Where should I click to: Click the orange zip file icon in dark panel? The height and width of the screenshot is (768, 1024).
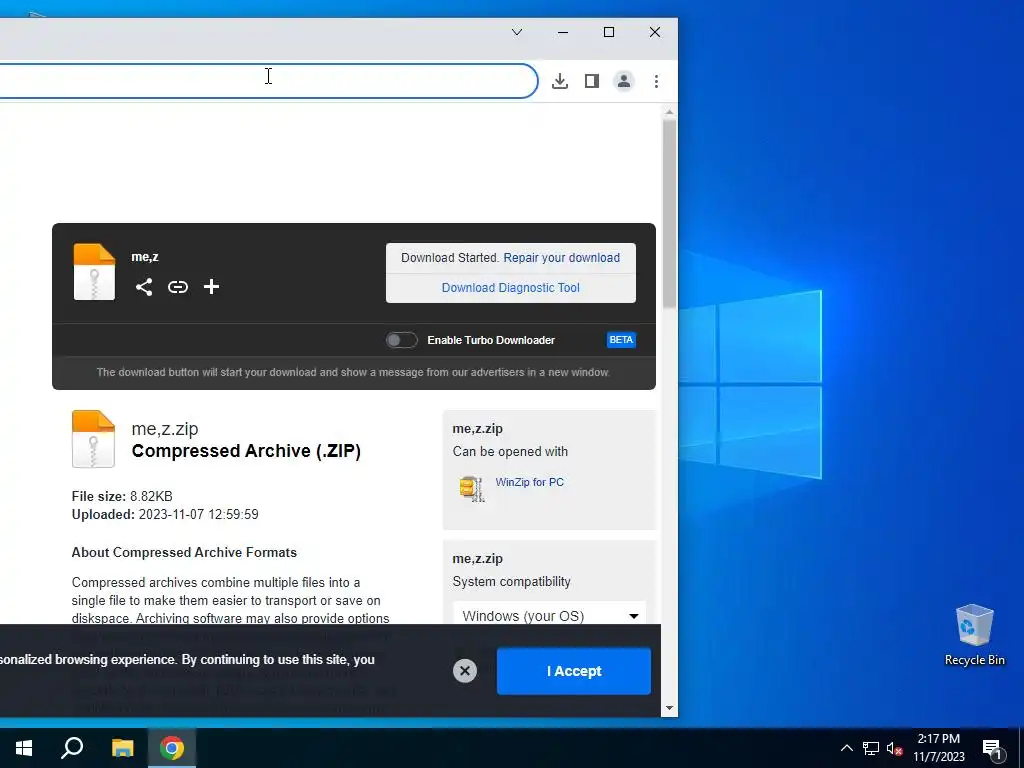[94, 272]
